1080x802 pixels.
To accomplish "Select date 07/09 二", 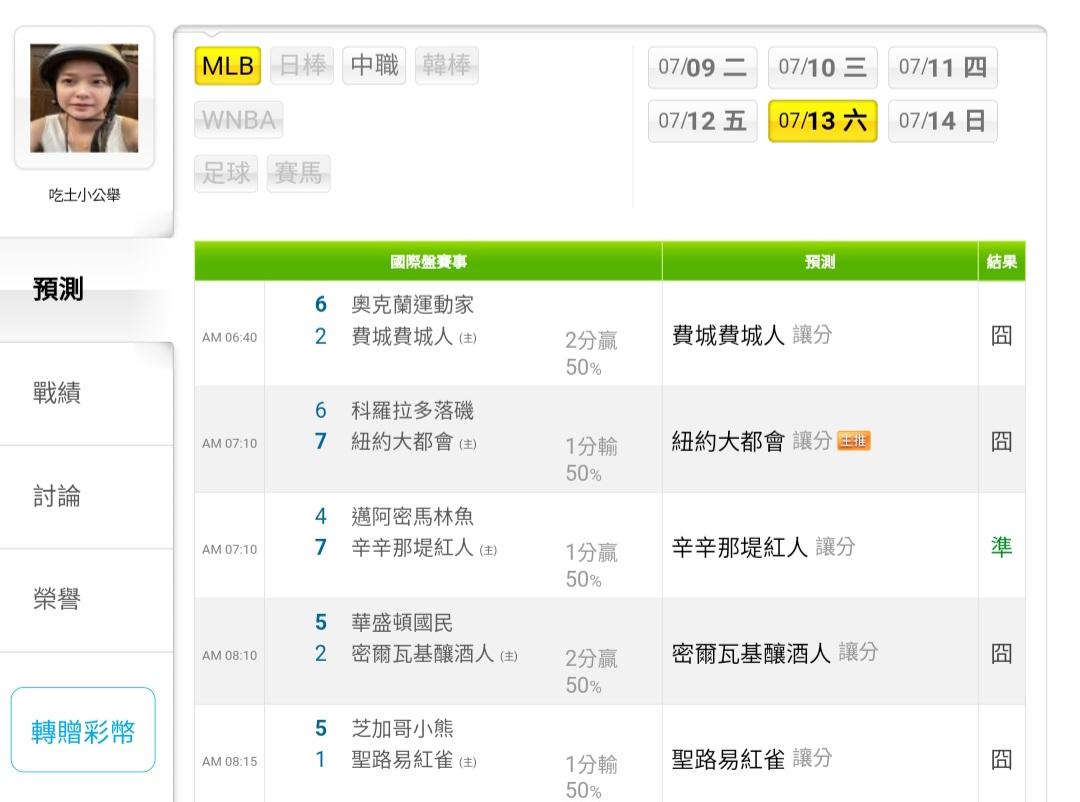I will (703, 68).
